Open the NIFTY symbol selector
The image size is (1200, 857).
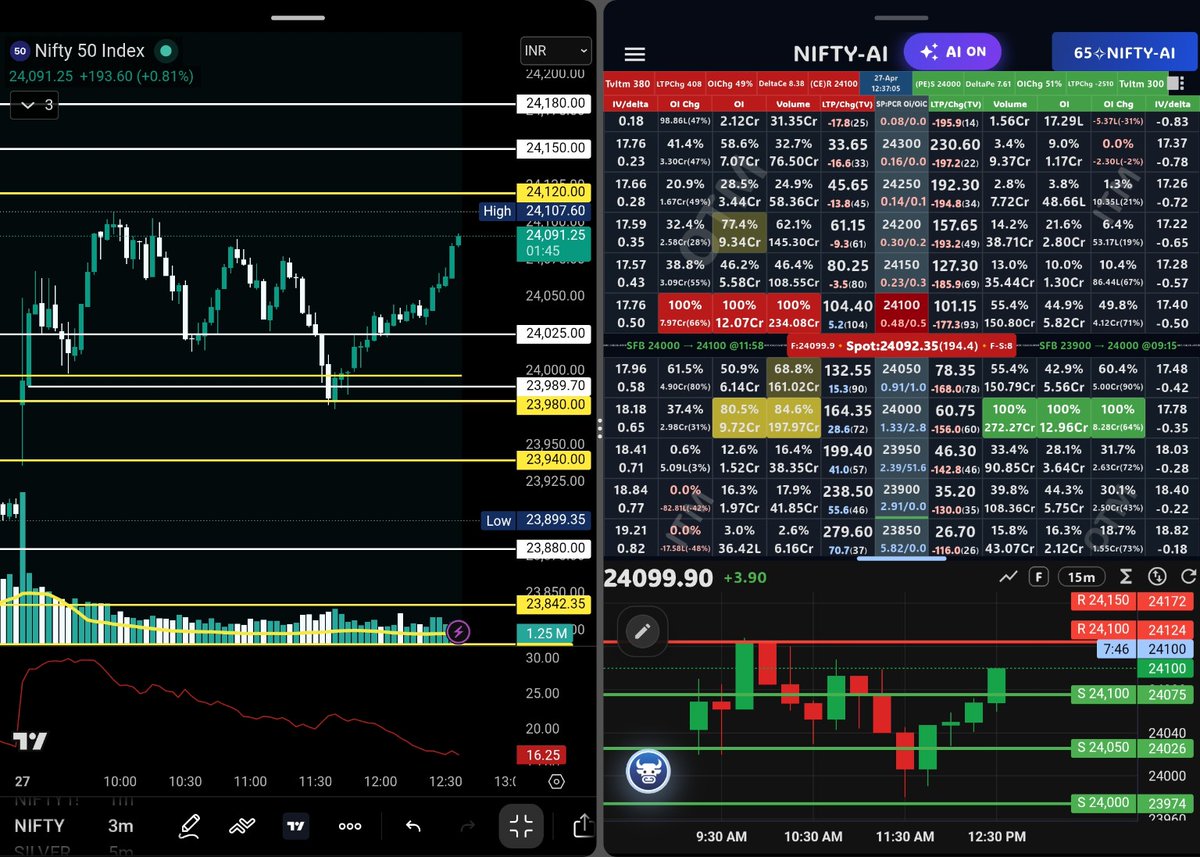39,826
